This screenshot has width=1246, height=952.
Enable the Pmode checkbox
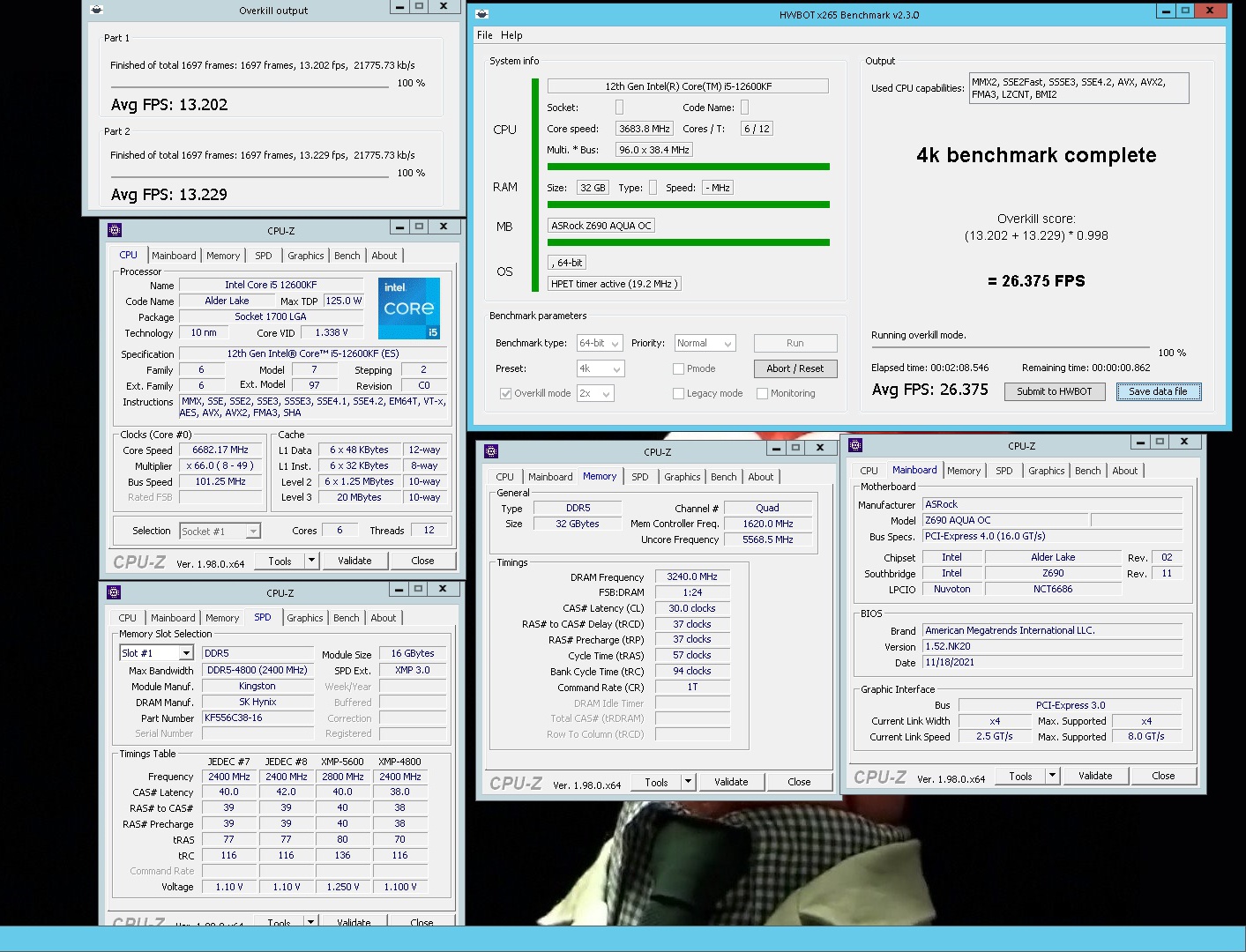pos(678,368)
